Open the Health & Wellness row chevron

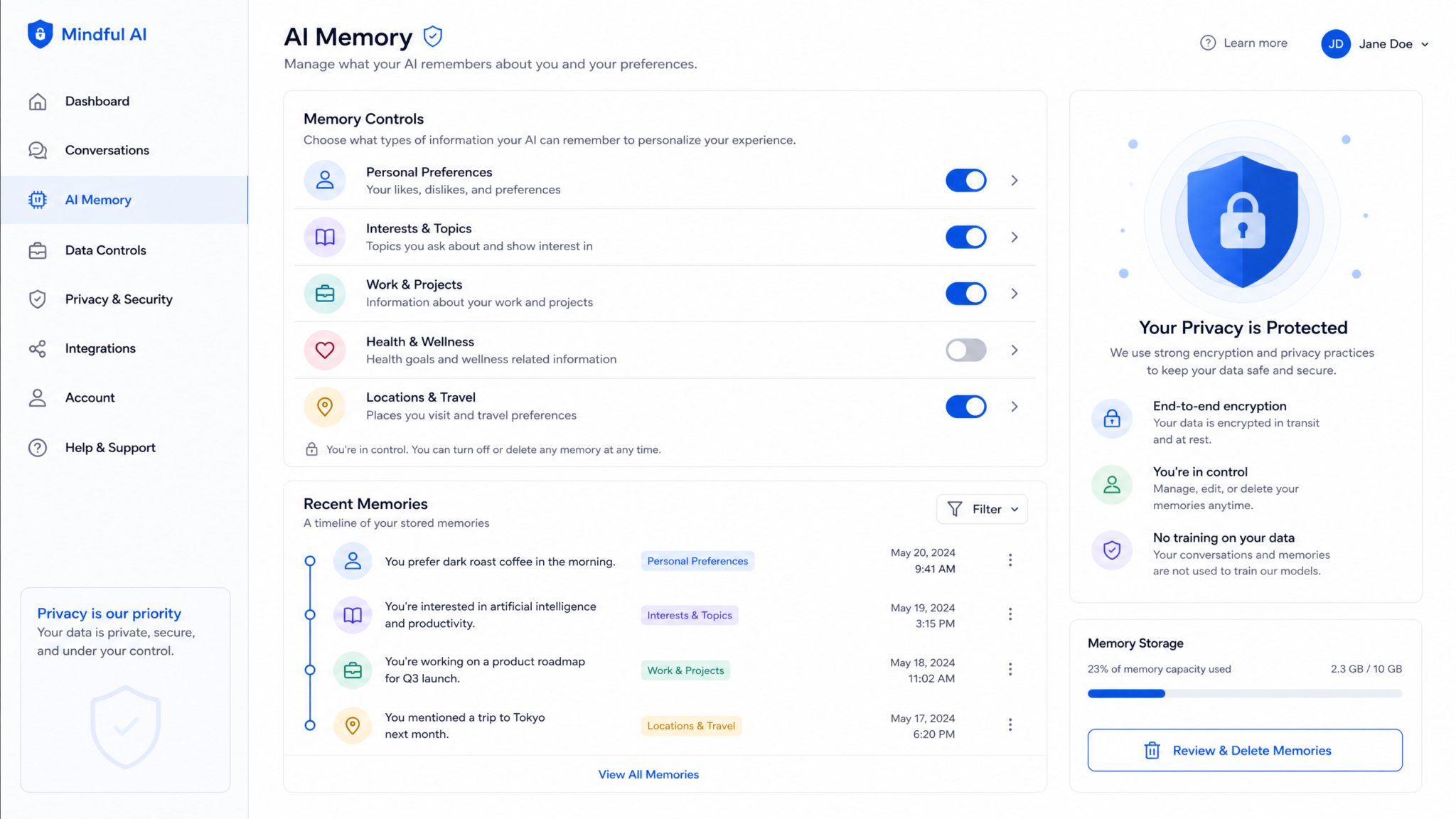1015,350
